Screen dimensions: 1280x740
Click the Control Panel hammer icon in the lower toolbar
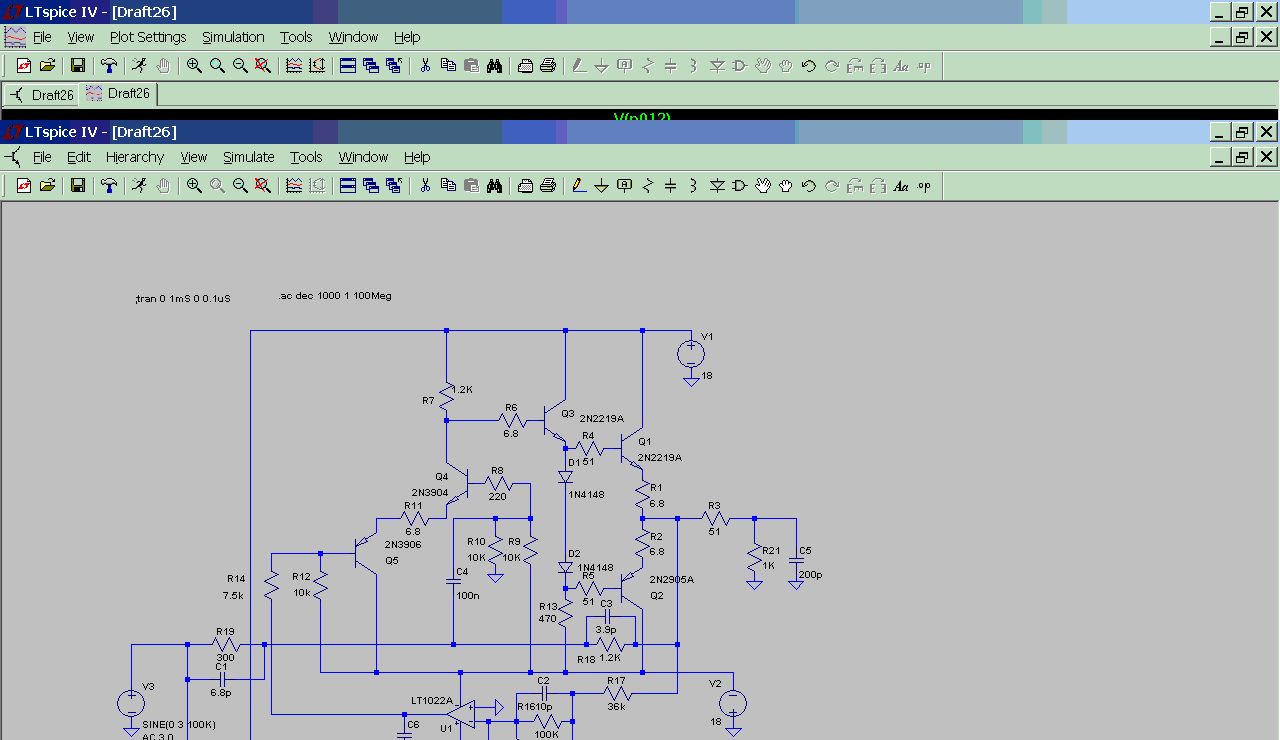pos(109,186)
